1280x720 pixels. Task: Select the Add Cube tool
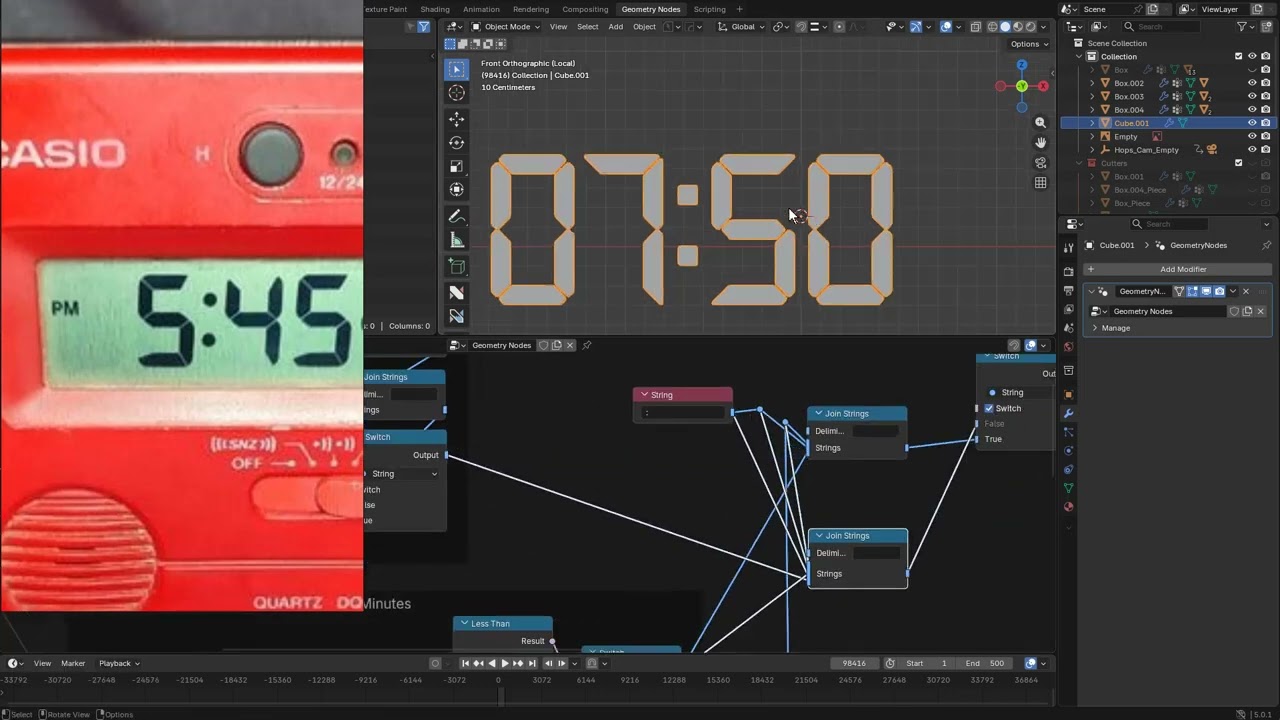457,266
